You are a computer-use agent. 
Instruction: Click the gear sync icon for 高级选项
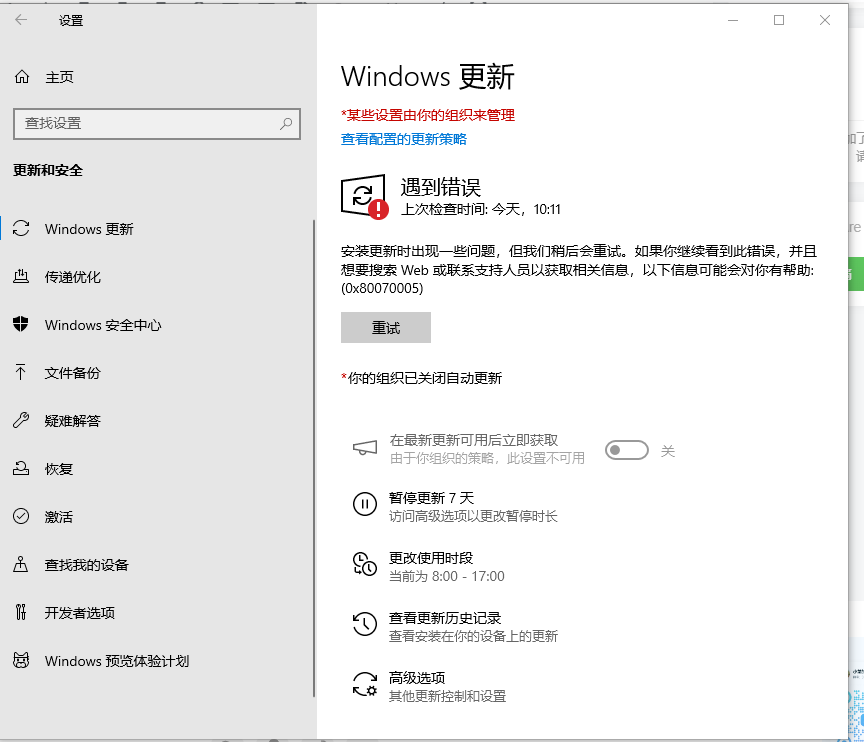pyautogui.click(x=365, y=684)
